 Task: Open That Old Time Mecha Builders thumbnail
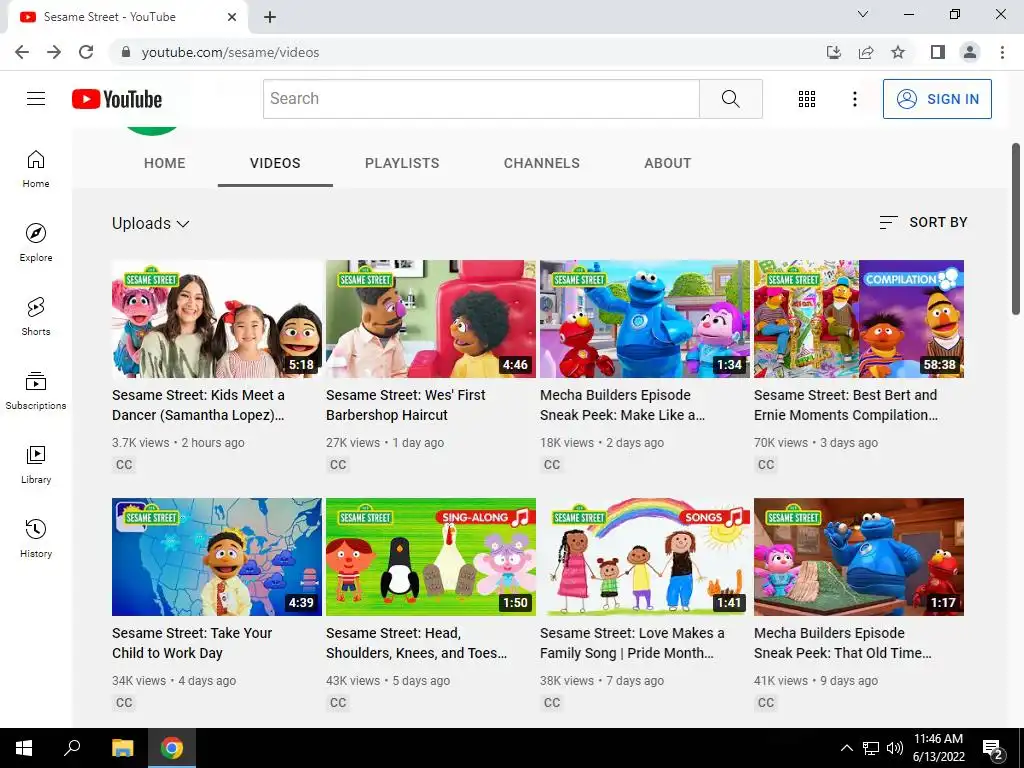[859, 557]
